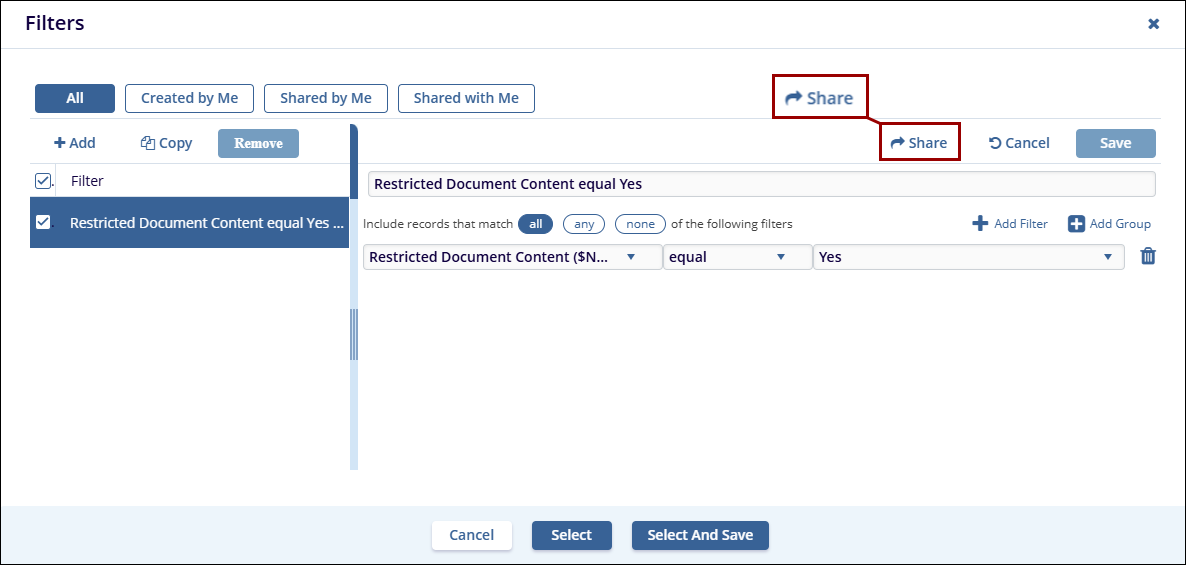Click the Copy filter icon
The image size is (1186, 565).
click(x=148, y=143)
